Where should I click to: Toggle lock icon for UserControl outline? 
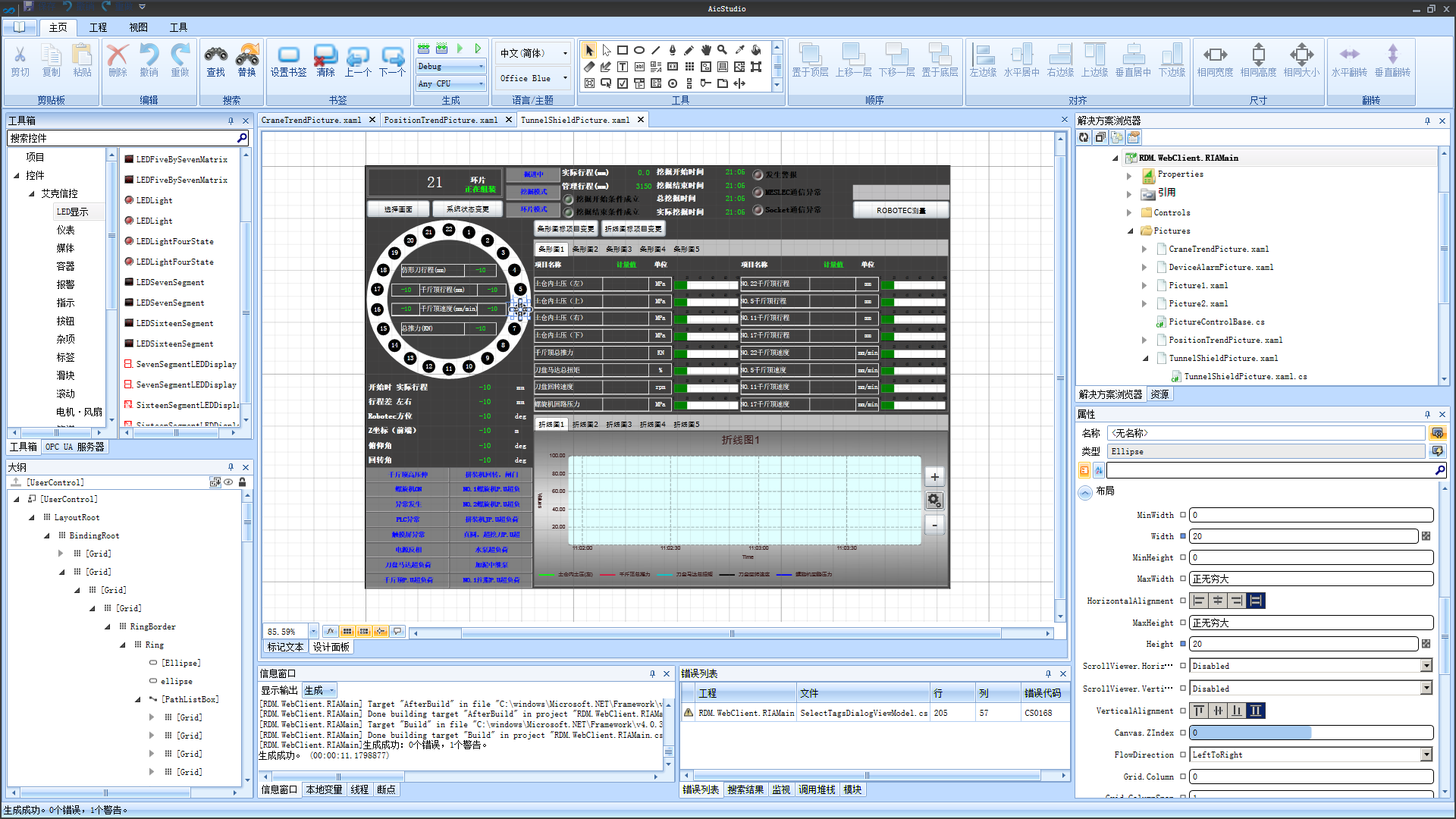[242, 482]
